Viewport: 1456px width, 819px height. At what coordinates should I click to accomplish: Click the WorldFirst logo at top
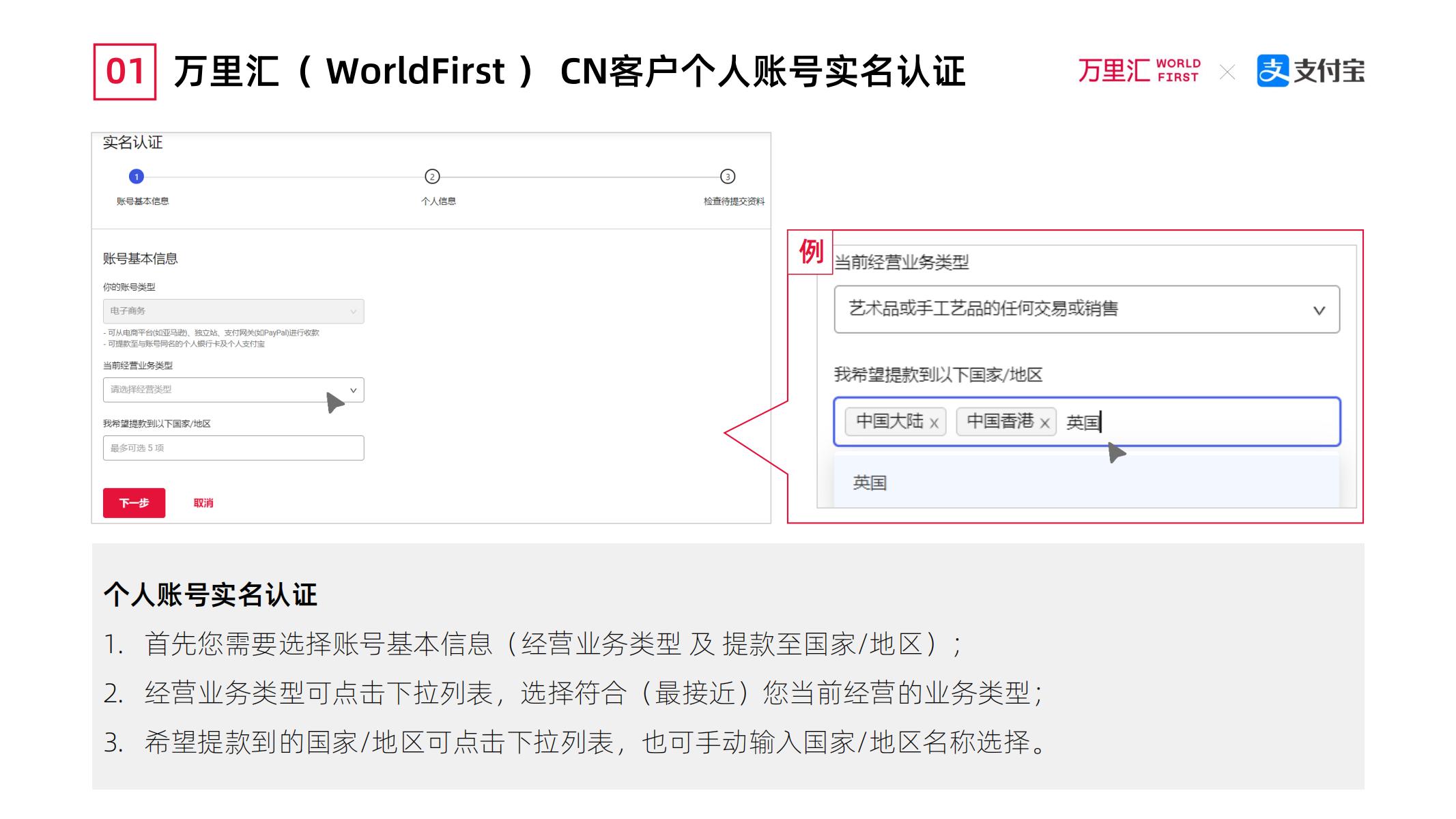[1139, 71]
